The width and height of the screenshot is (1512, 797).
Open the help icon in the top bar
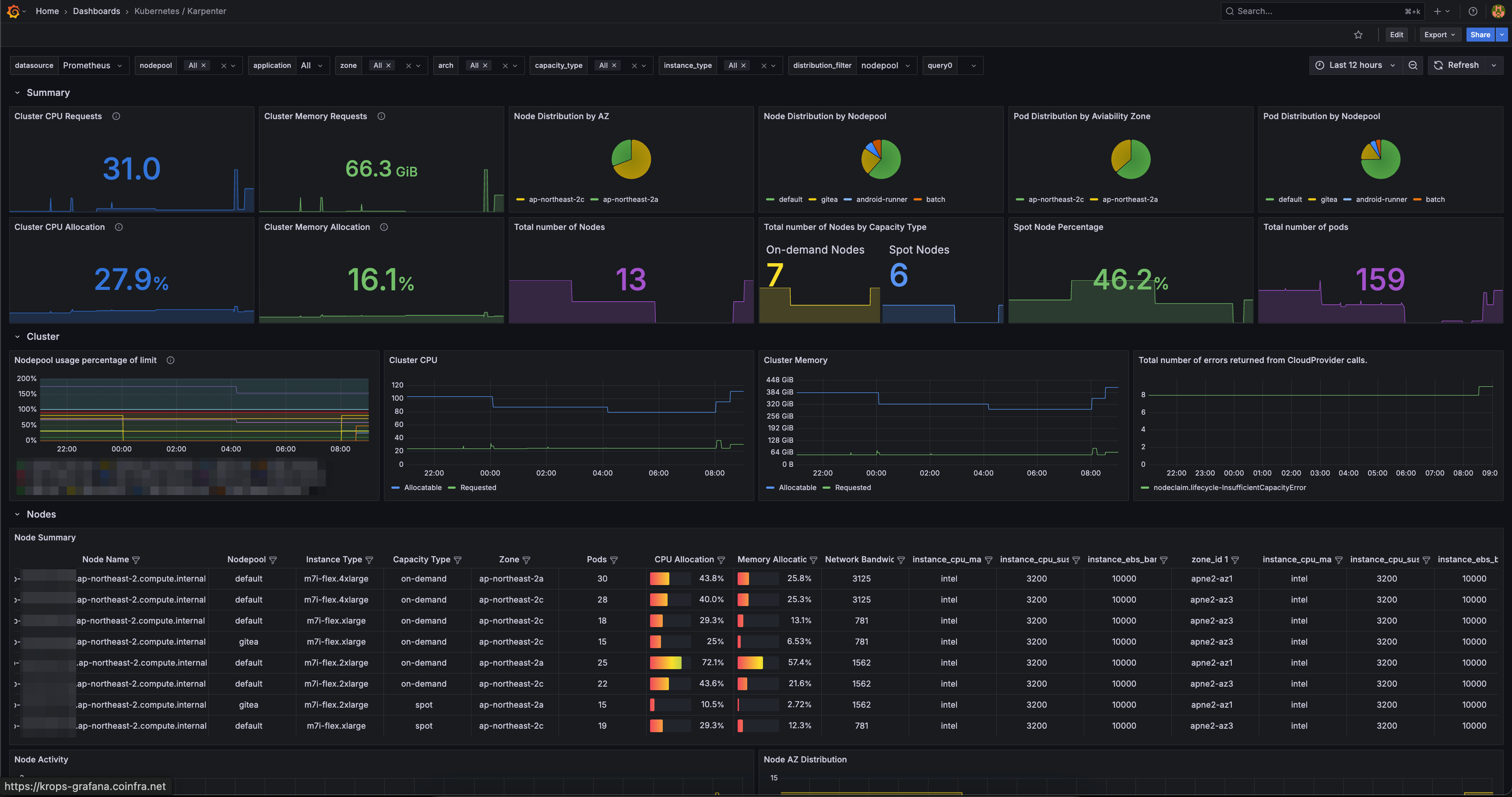(x=1473, y=11)
